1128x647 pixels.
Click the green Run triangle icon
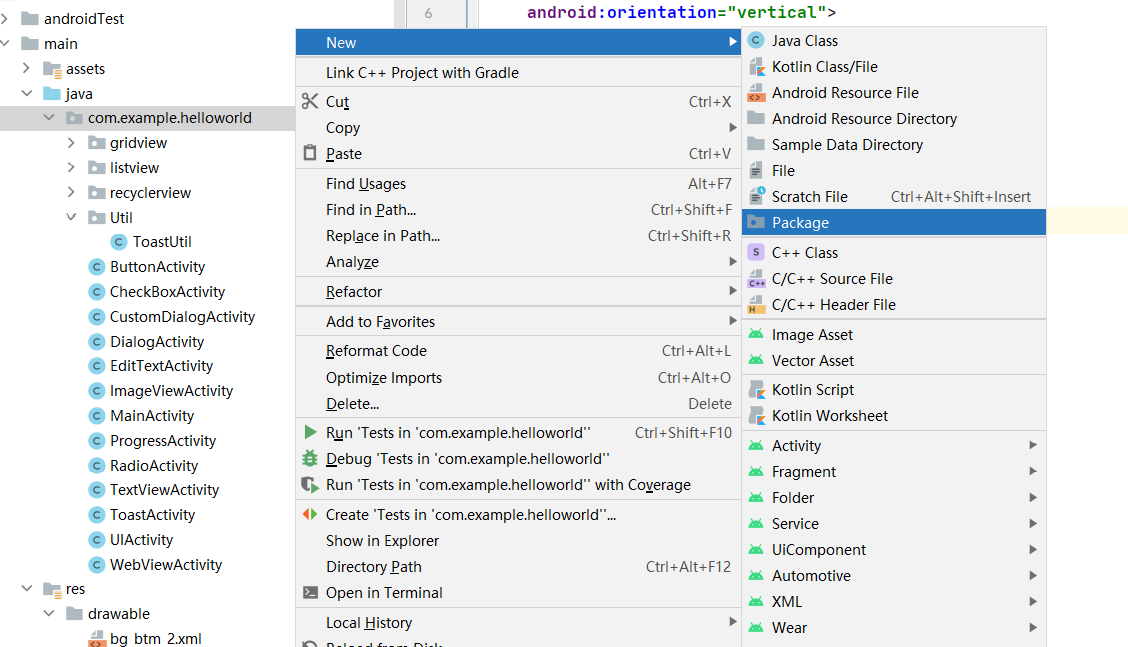tap(309, 433)
